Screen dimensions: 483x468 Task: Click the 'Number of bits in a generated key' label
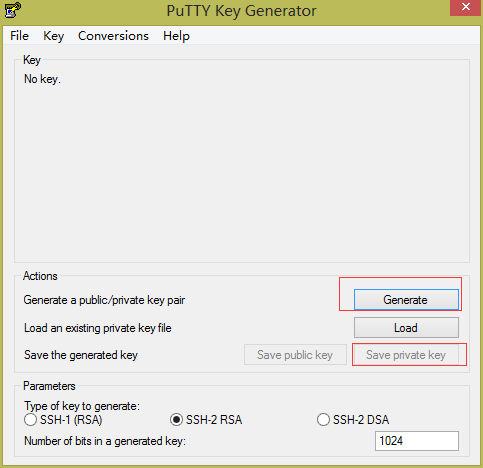pyautogui.click(x=105, y=441)
